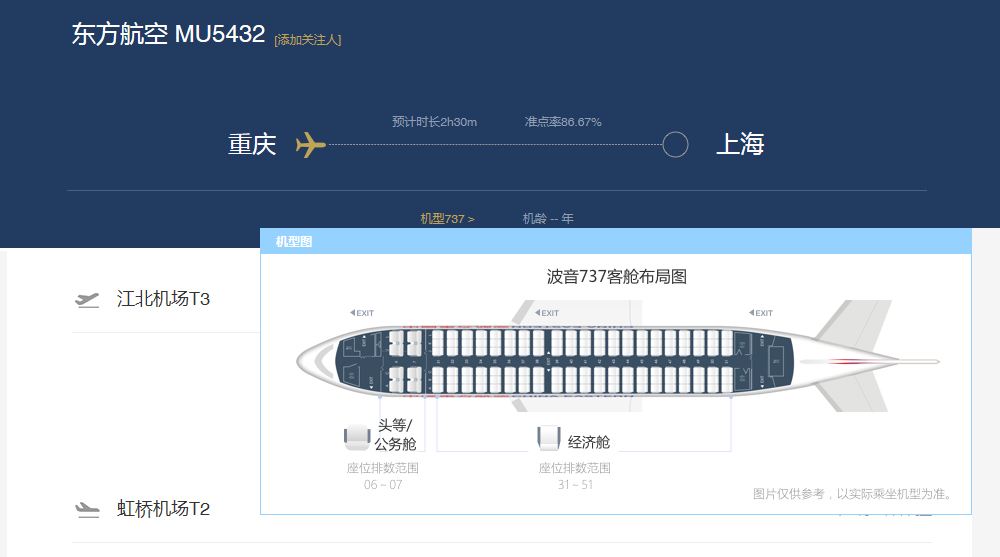1000x557 pixels.
Task: Click the 头等/公务舱 cabin label
Action: pyautogui.click(x=395, y=434)
